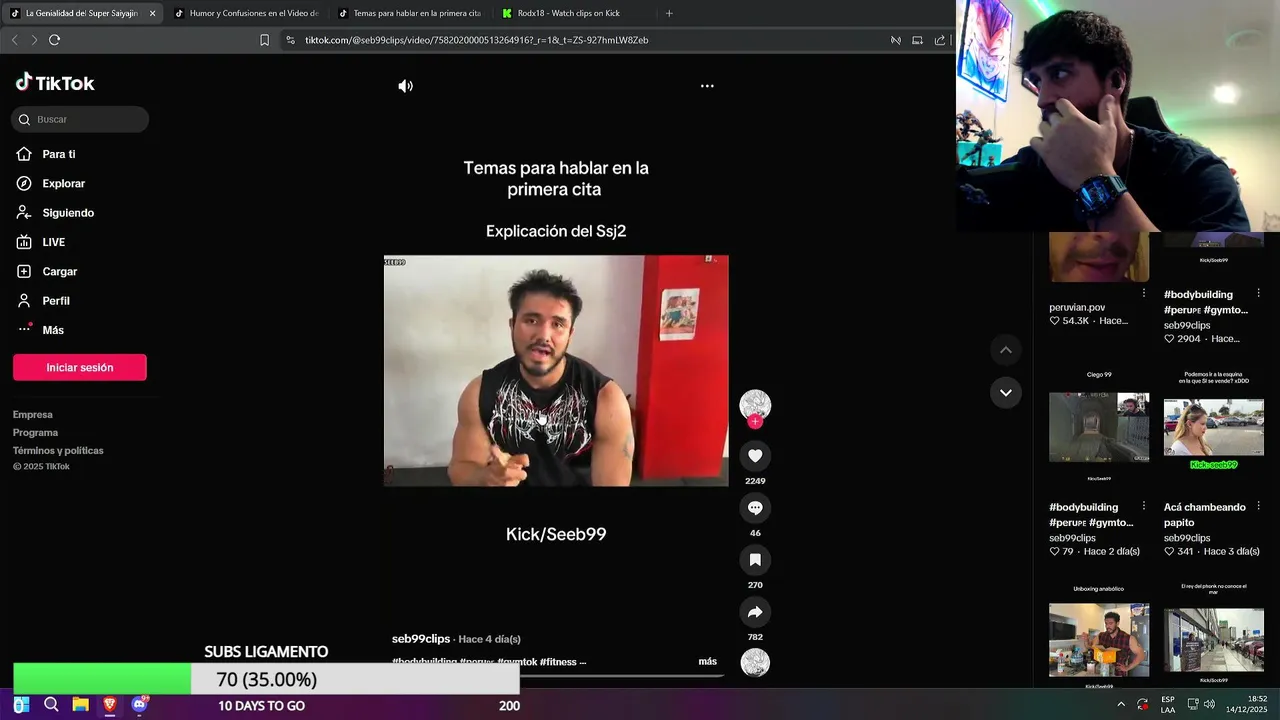Bookmark this page in address bar
Image resolution: width=1280 pixels, height=720 pixels.
pos(264,40)
